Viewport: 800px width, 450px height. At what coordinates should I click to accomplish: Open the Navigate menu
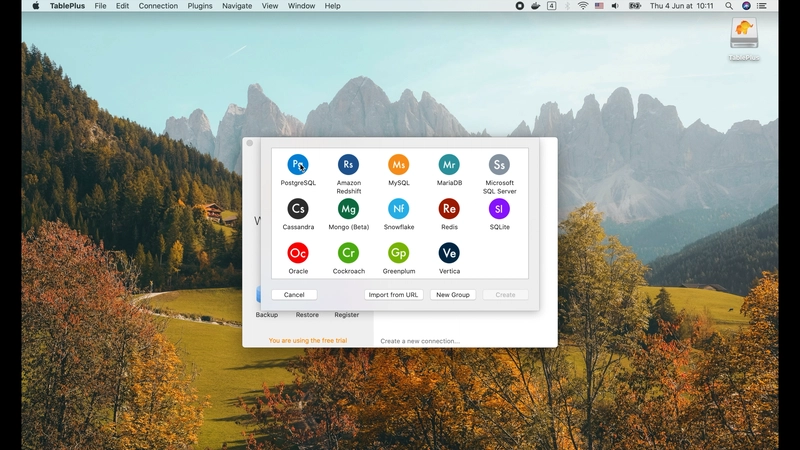[x=237, y=6]
